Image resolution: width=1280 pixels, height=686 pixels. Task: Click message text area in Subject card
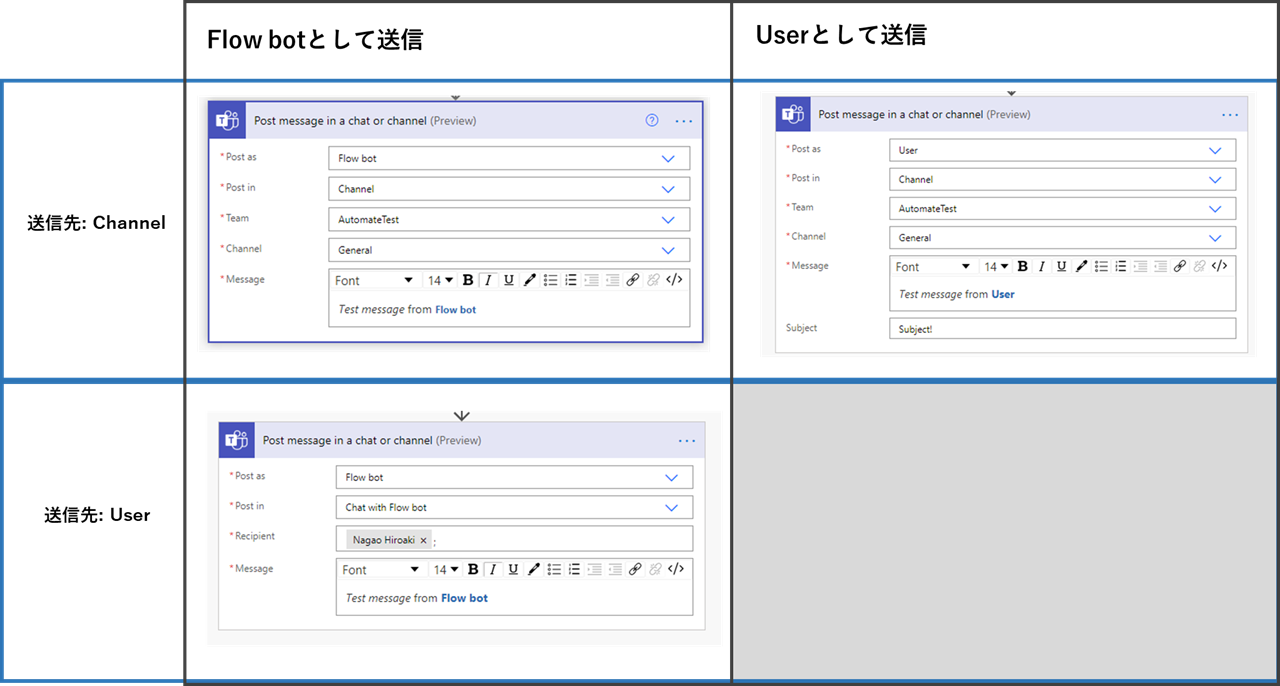[1062, 294]
